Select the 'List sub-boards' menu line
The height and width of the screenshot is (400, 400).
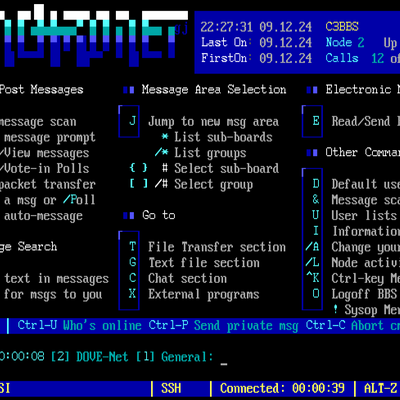(x=217, y=137)
